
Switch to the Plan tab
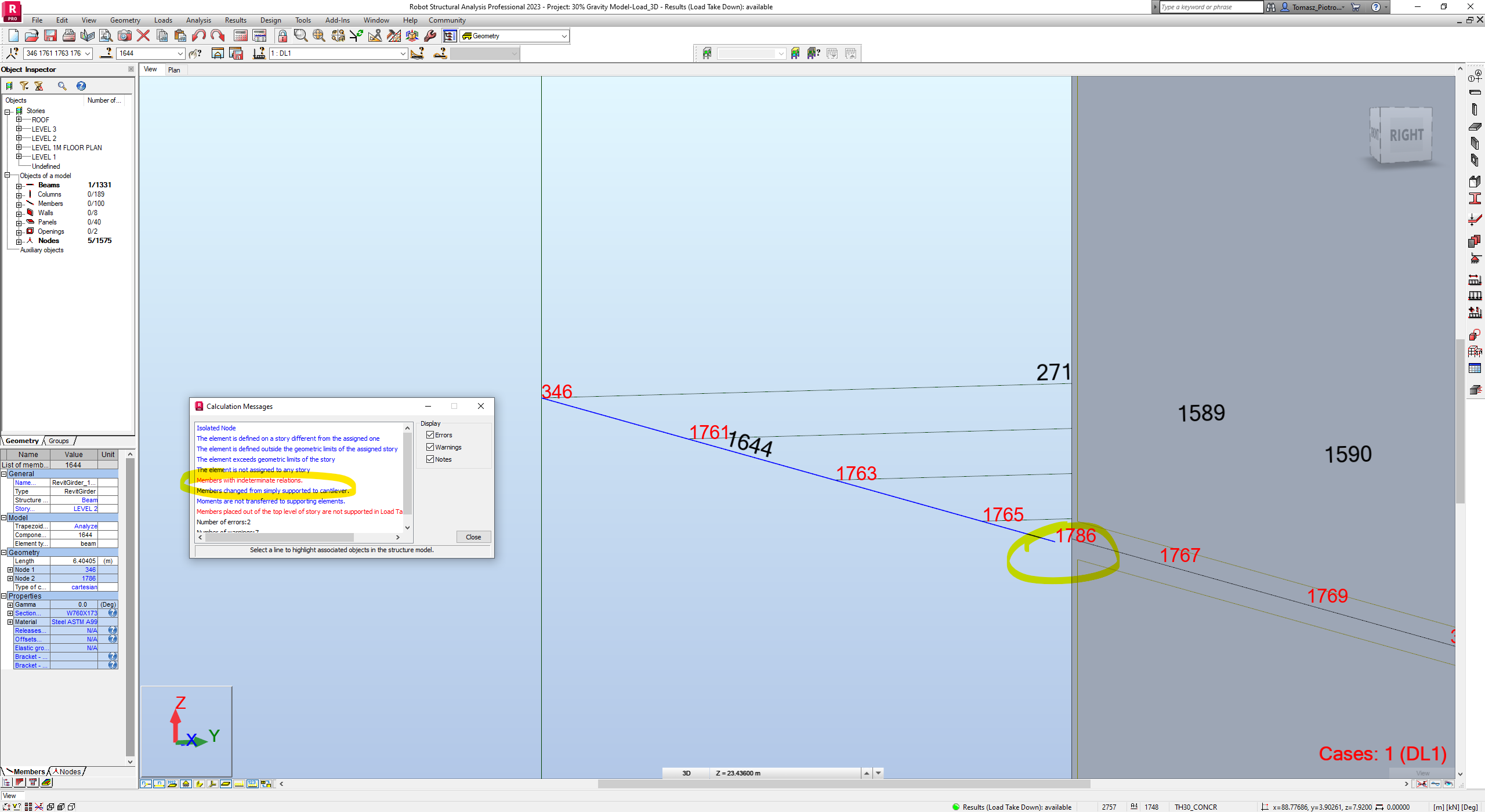pyautogui.click(x=174, y=70)
